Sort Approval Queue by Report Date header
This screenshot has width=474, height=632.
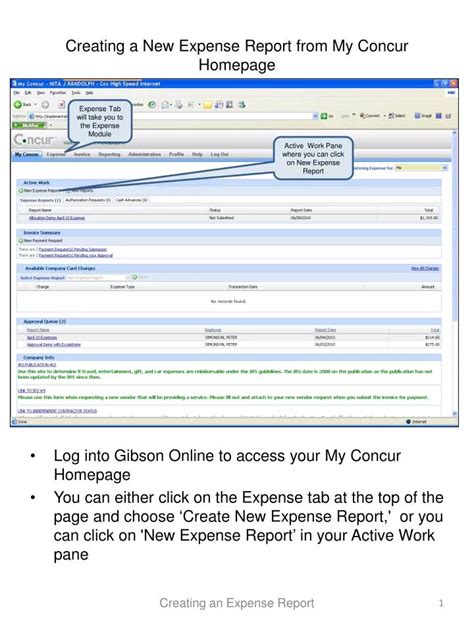325,330
